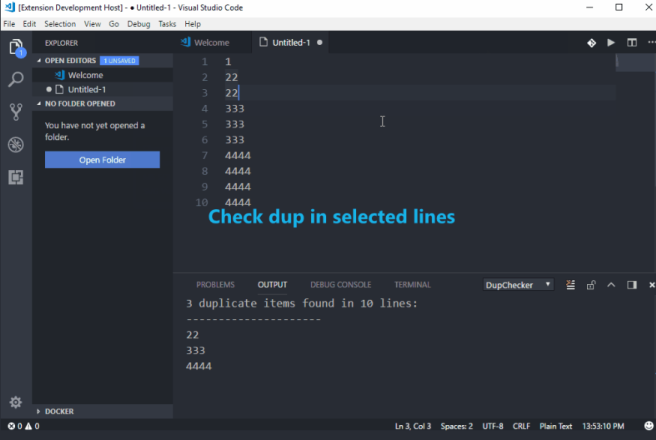Viewport: 656px width, 440px height.
Task: Click the run play icon in editor toolbar
Action: [610, 43]
